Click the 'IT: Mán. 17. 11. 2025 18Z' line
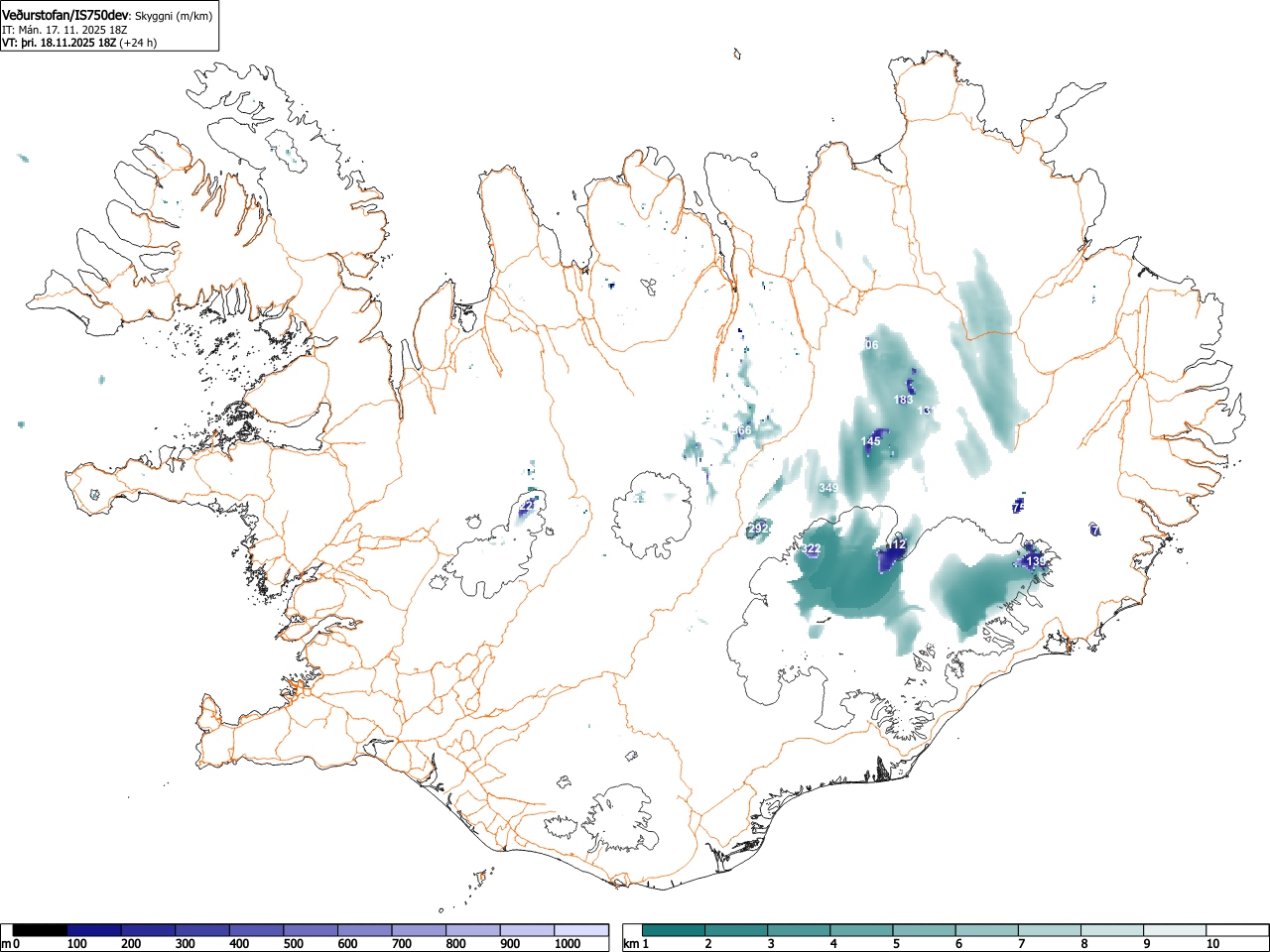This screenshot has height=952, width=1270. point(64,30)
